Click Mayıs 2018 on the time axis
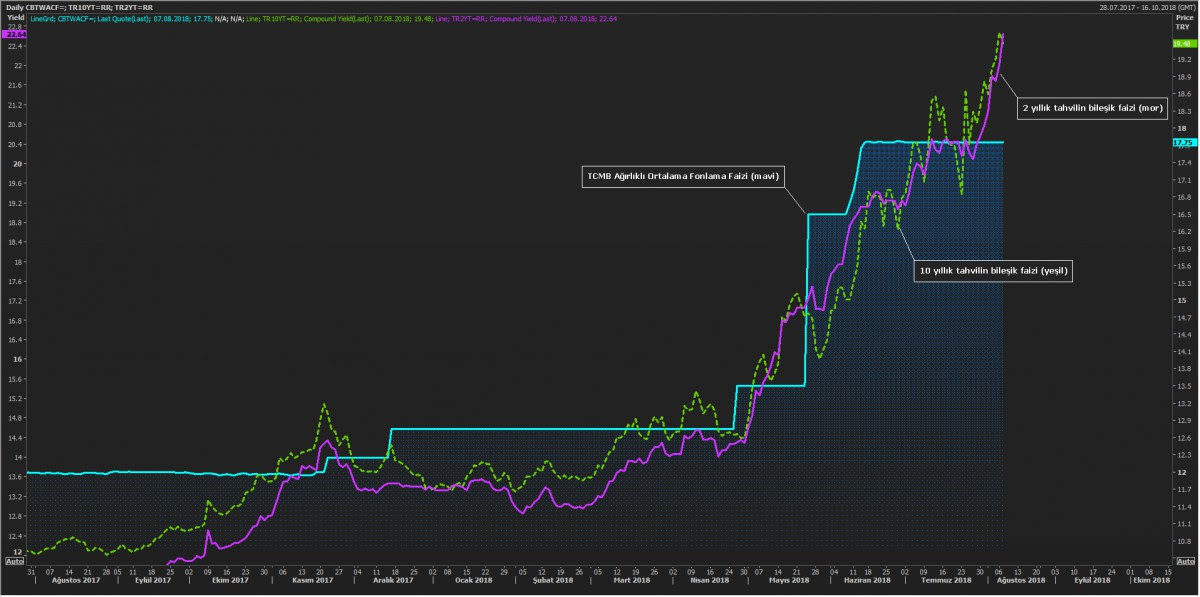The image size is (1200, 597). tap(786, 581)
